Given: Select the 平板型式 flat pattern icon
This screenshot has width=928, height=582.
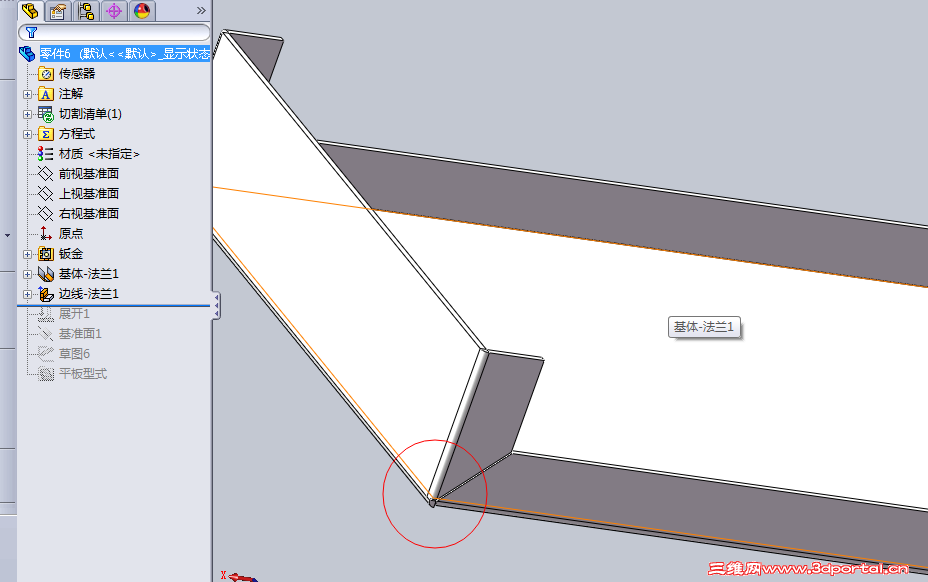Looking at the screenshot, I should (x=46, y=374).
